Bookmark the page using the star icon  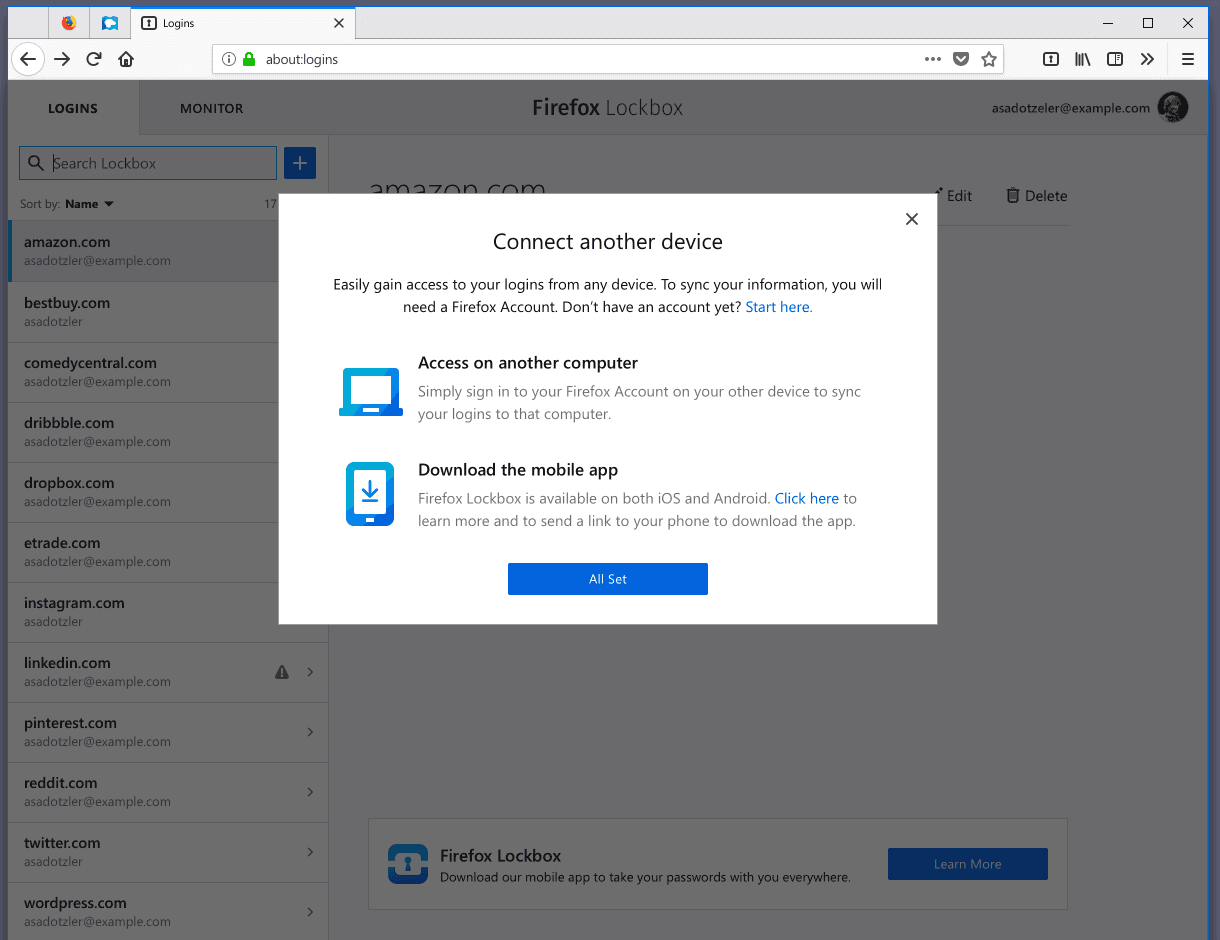coord(989,59)
